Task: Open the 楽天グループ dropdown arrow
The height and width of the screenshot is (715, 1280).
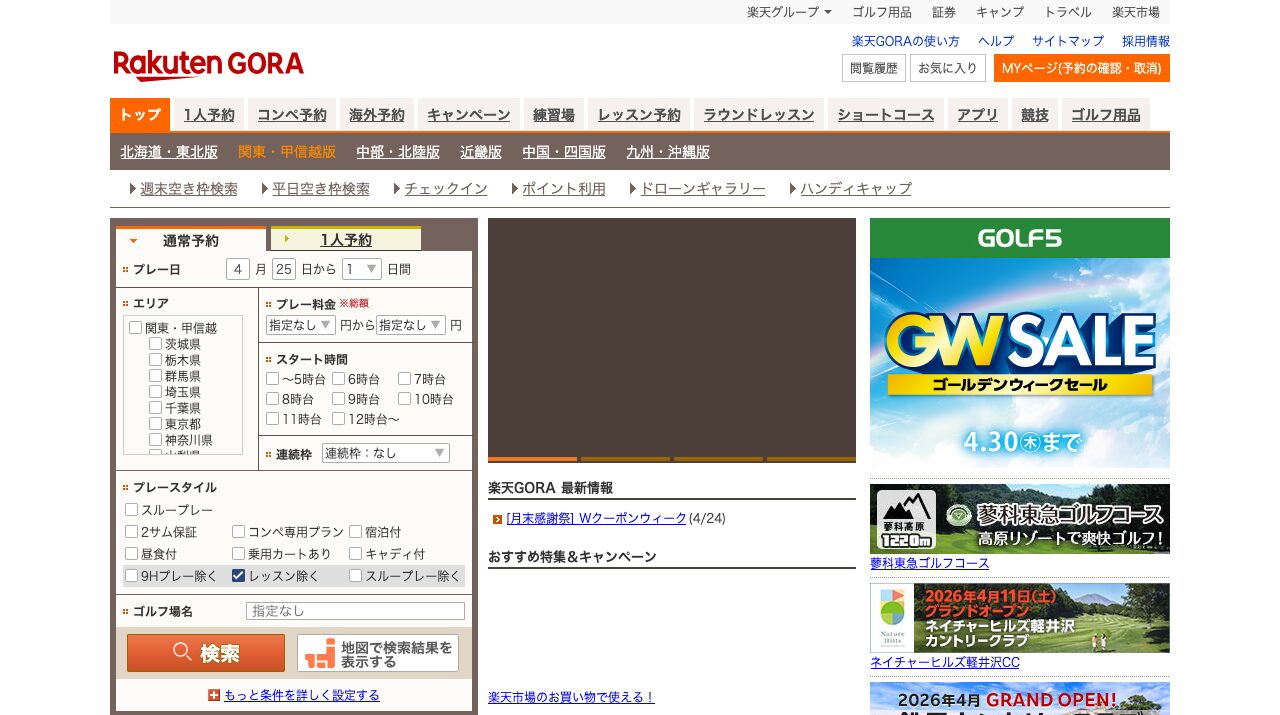Action: 828,12
